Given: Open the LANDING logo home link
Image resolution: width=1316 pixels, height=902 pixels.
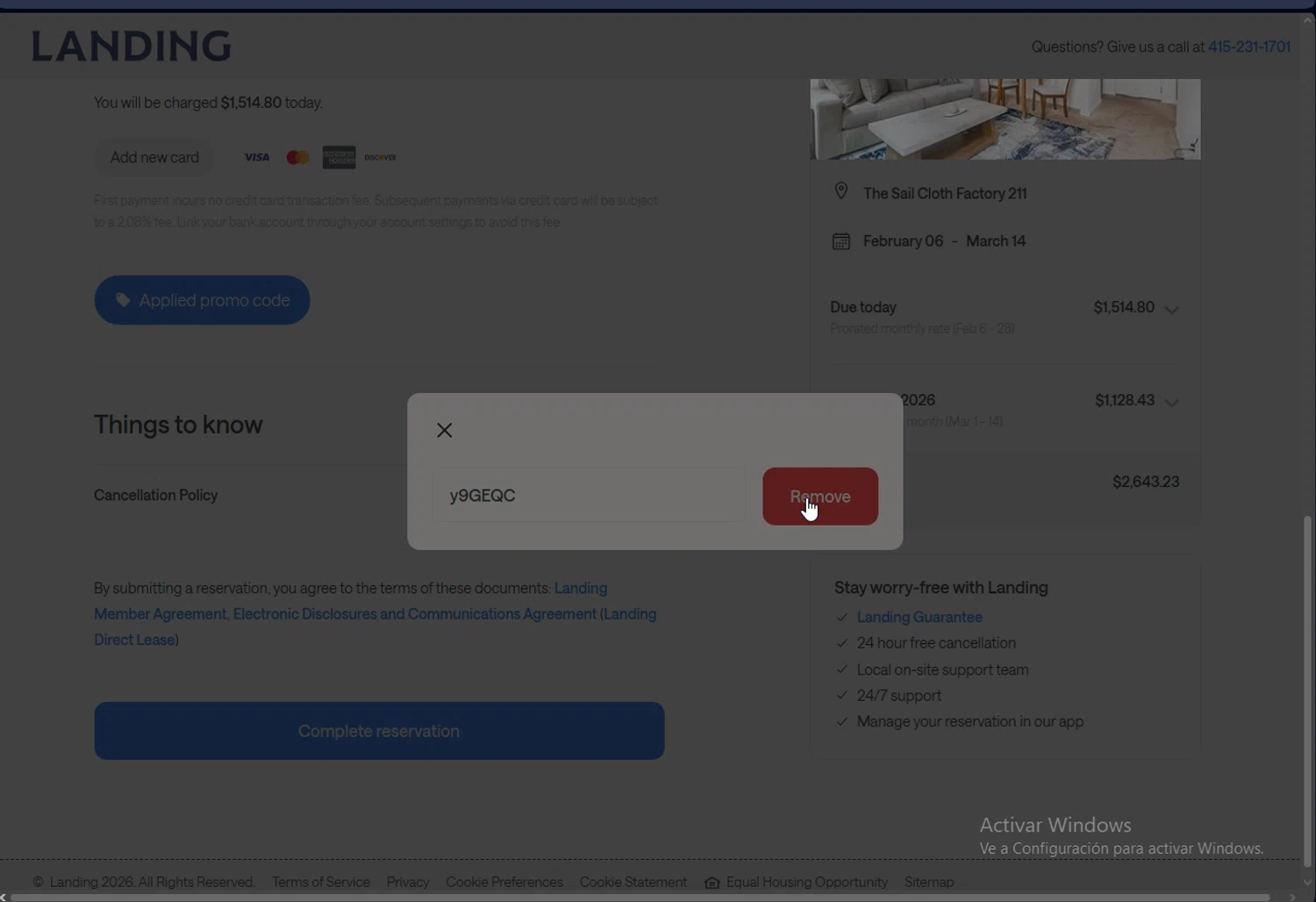Looking at the screenshot, I should point(132,47).
